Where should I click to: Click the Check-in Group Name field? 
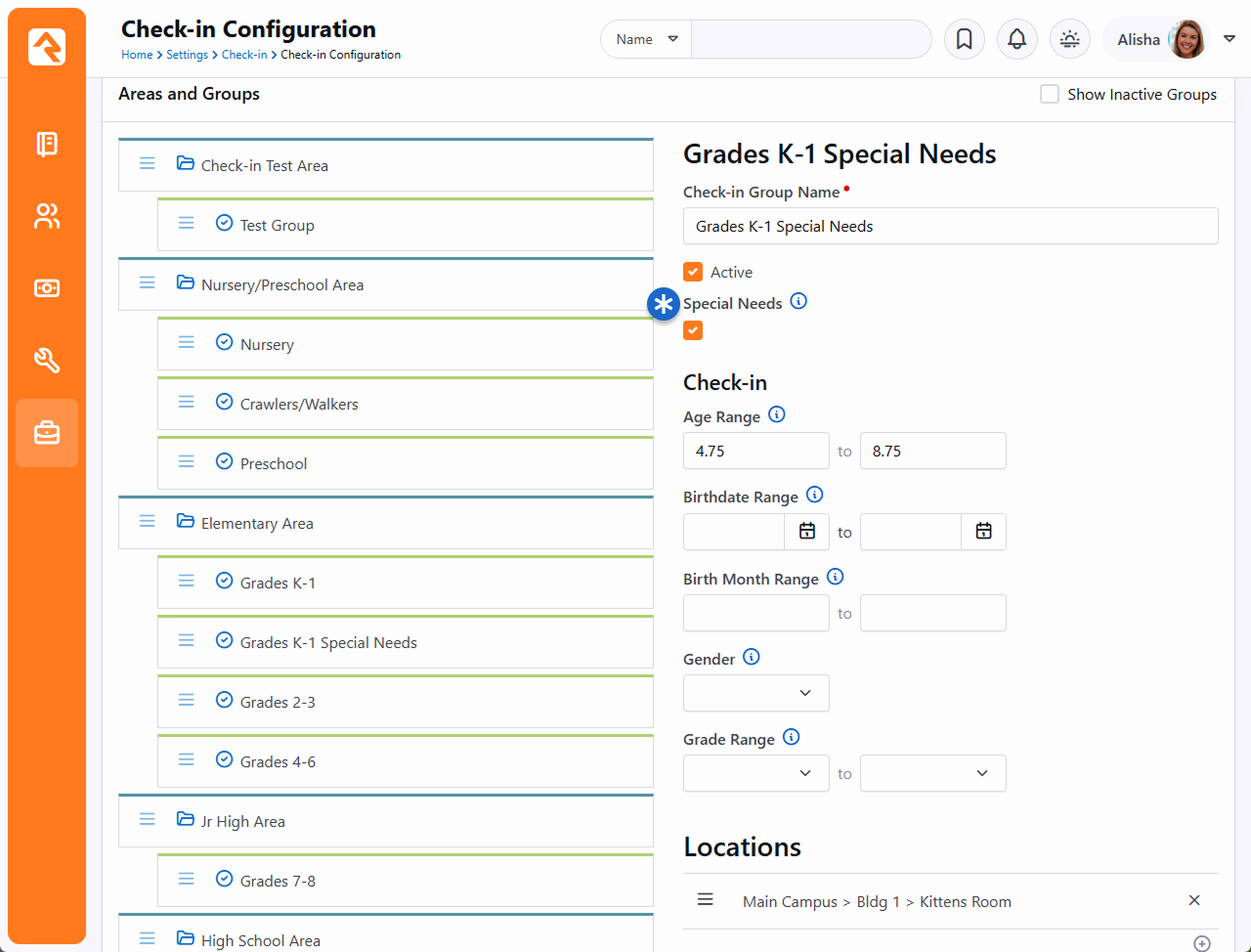pyautogui.click(x=950, y=226)
